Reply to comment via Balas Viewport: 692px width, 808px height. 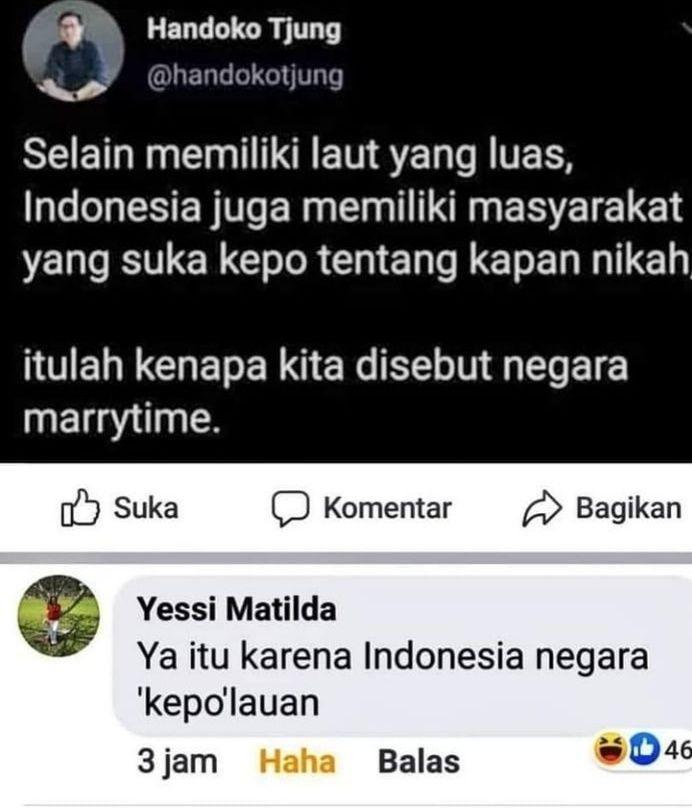(419, 762)
